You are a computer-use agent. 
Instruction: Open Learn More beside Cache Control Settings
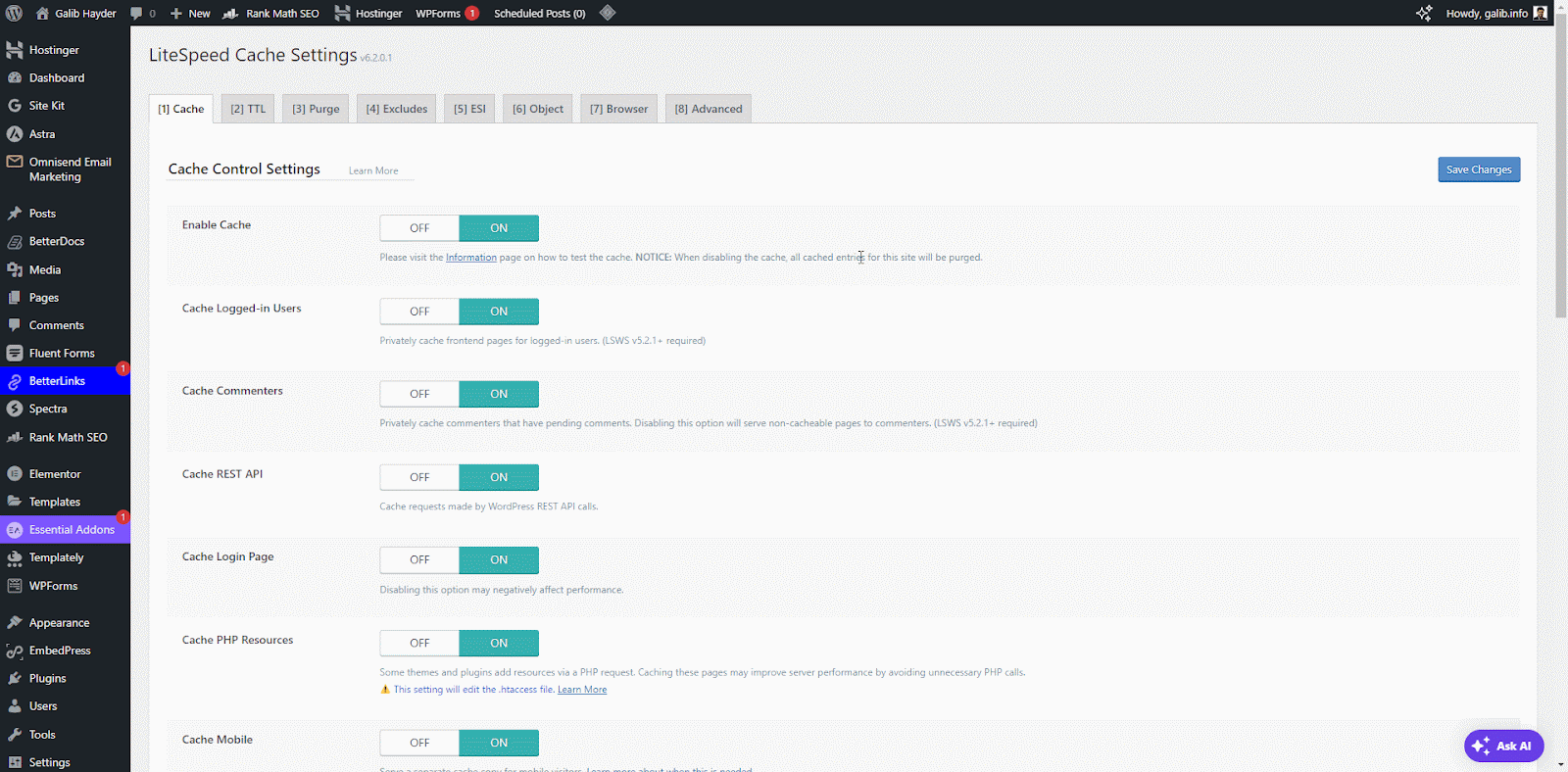coord(373,170)
